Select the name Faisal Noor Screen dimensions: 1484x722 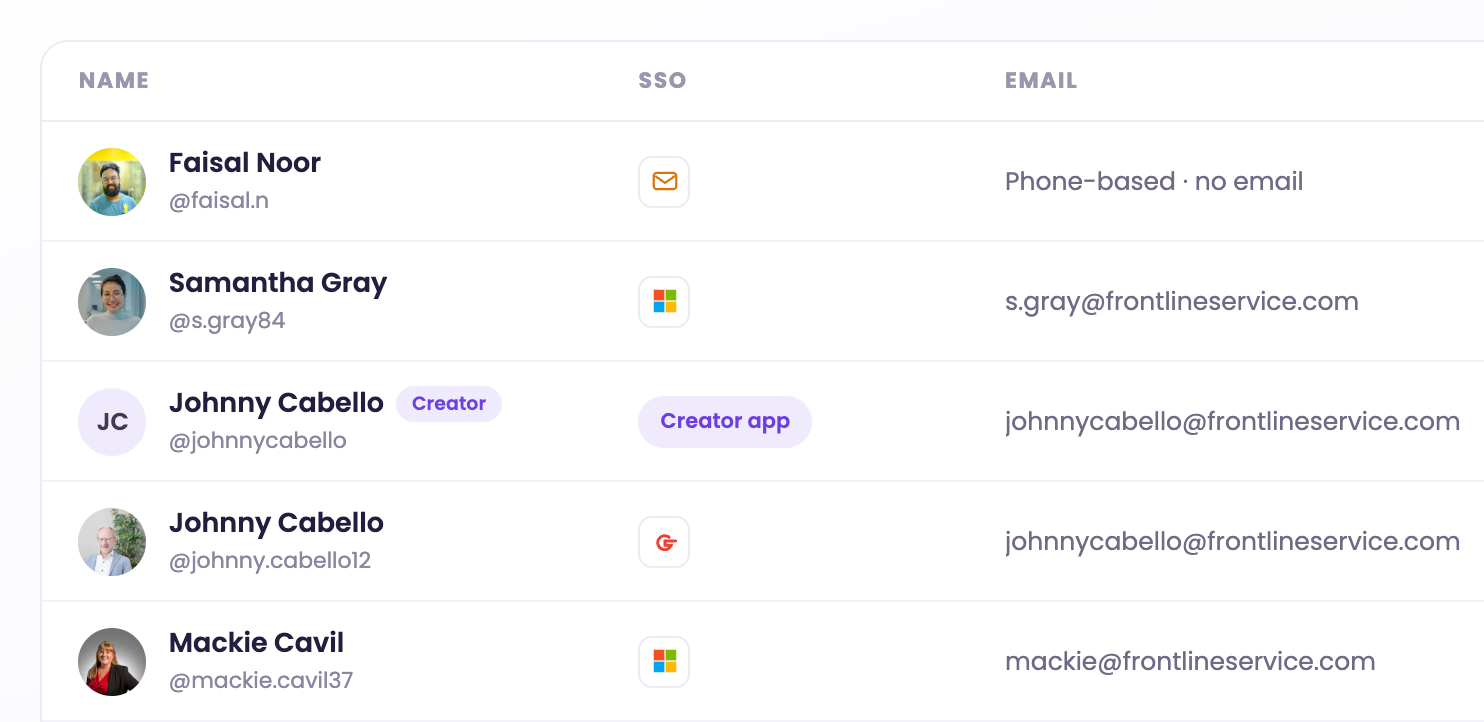(x=245, y=163)
